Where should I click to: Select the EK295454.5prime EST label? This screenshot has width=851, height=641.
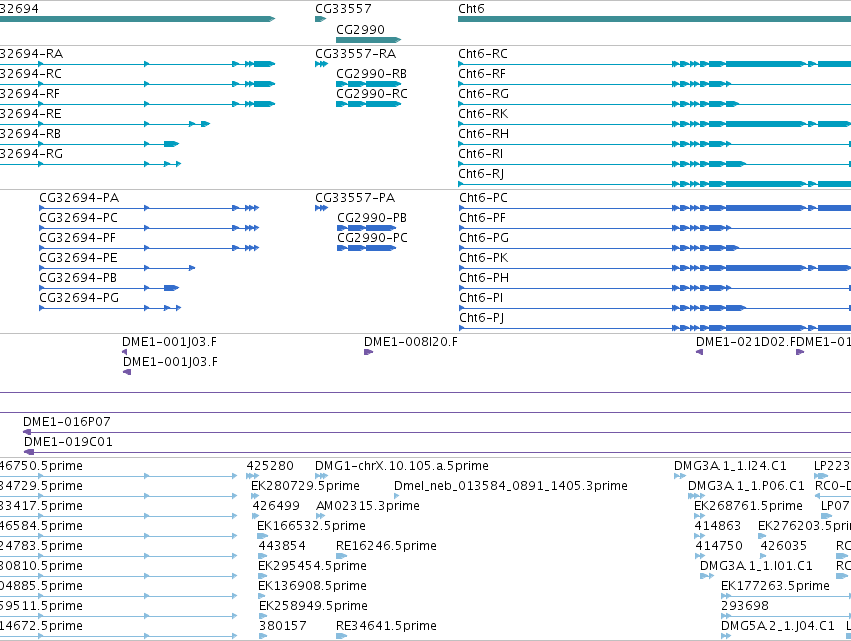pyautogui.click(x=313, y=566)
